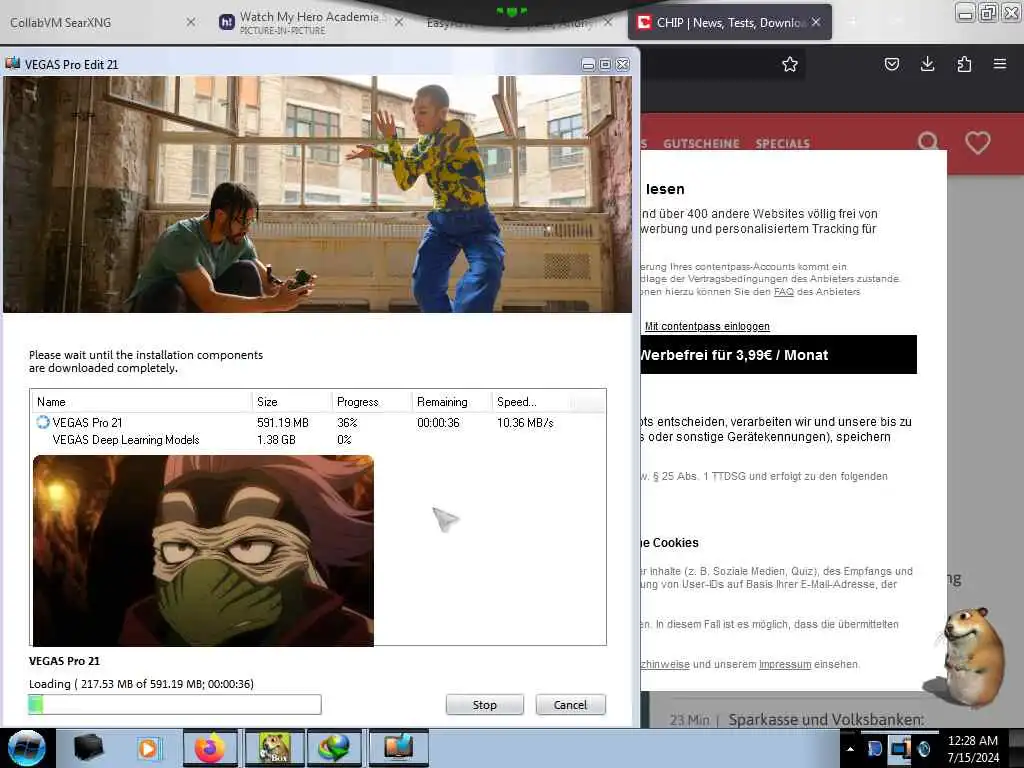
Task: Click the Cancel button in the VEGAS installer
Action: click(571, 705)
